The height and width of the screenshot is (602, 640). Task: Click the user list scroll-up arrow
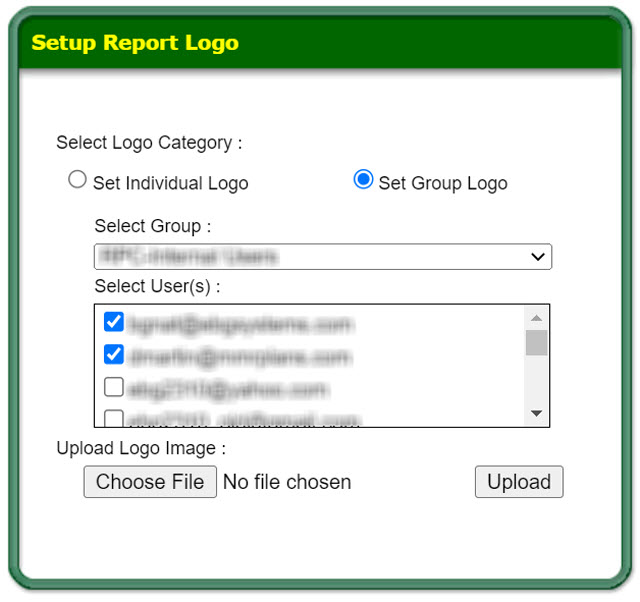click(x=537, y=318)
